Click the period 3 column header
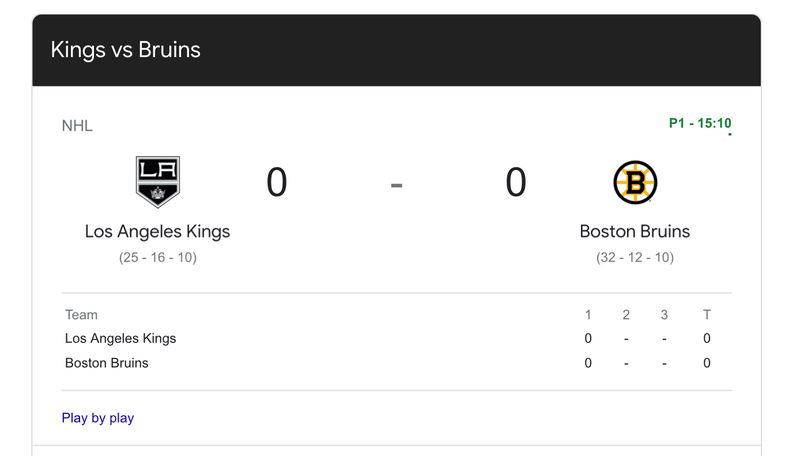Screen dimensions: 800x456 click(664, 315)
